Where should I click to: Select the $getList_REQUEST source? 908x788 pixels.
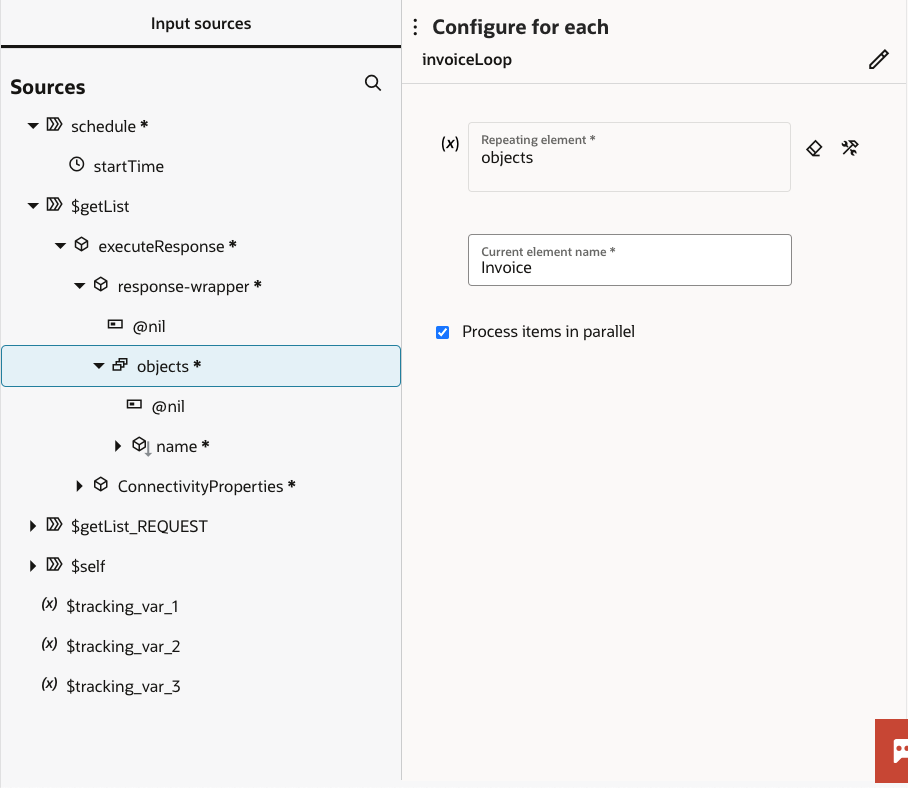(140, 526)
